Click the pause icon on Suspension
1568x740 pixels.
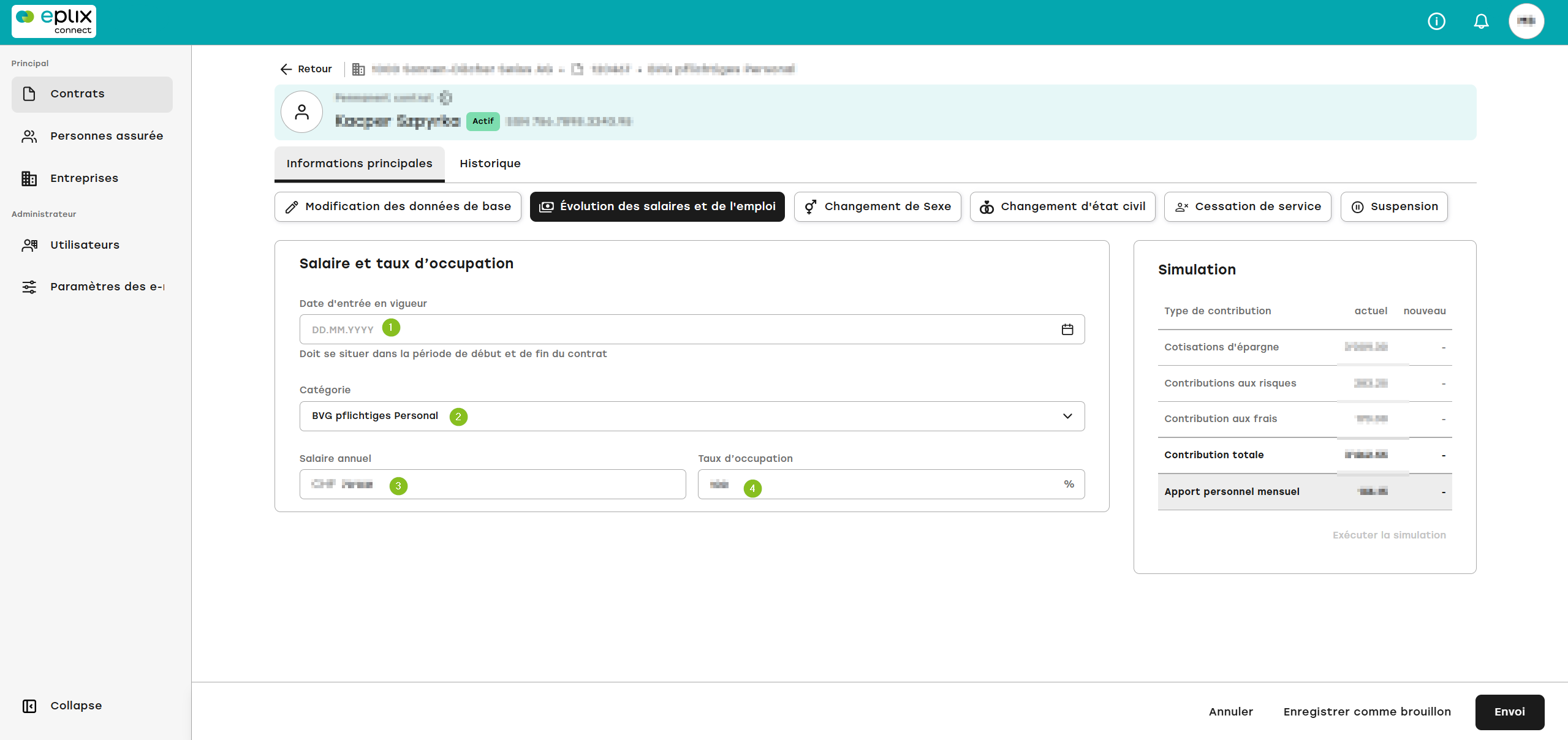coord(1357,207)
